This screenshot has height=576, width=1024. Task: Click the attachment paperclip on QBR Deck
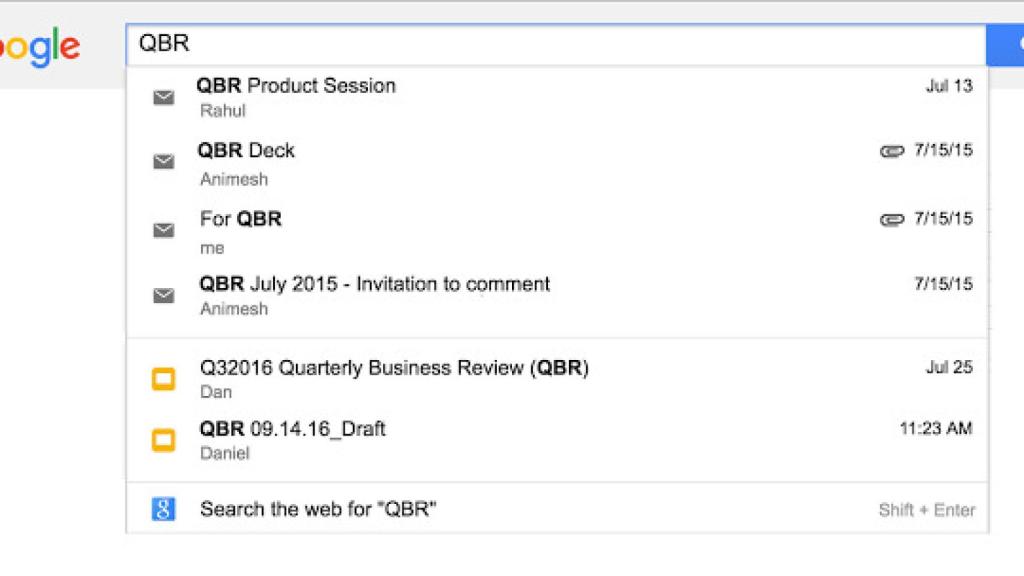coord(891,151)
